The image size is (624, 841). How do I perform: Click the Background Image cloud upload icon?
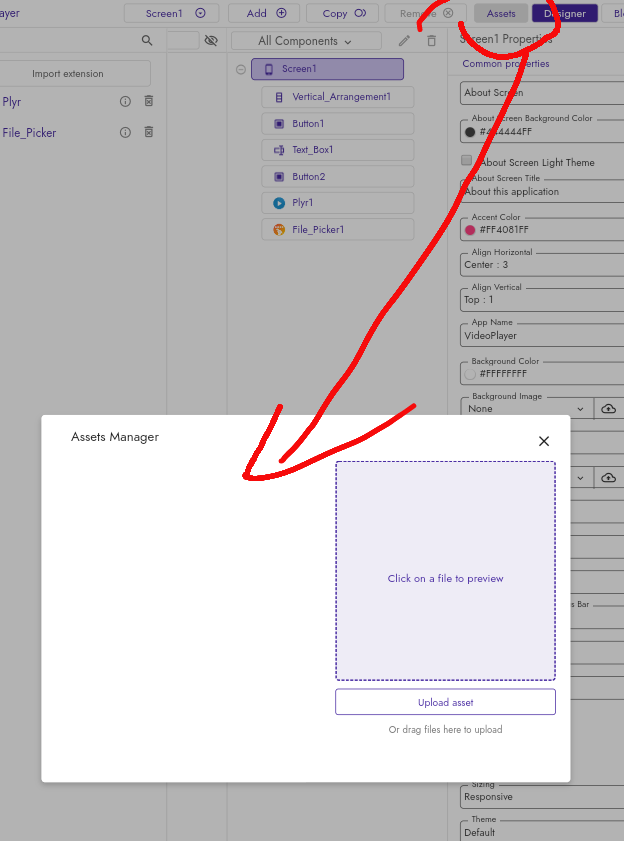coord(608,409)
